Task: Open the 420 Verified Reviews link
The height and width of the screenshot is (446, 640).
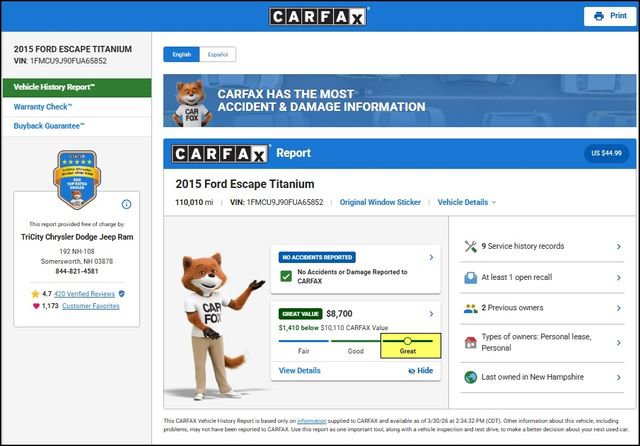Action: [x=84, y=294]
